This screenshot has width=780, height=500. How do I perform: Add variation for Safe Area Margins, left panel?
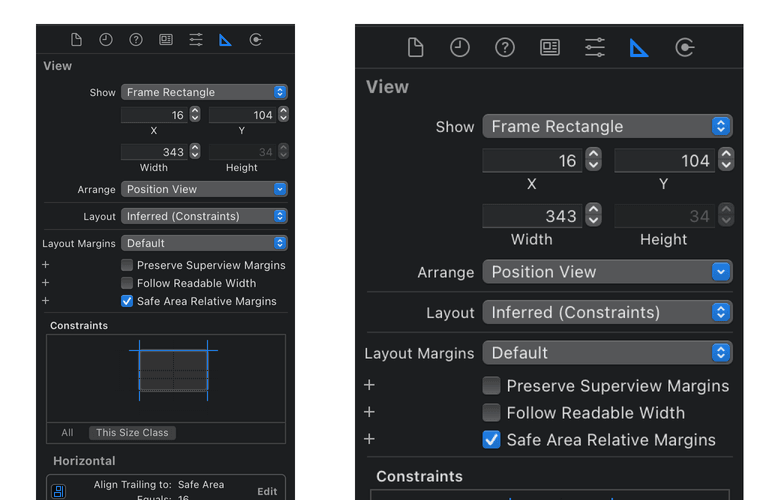click(46, 300)
